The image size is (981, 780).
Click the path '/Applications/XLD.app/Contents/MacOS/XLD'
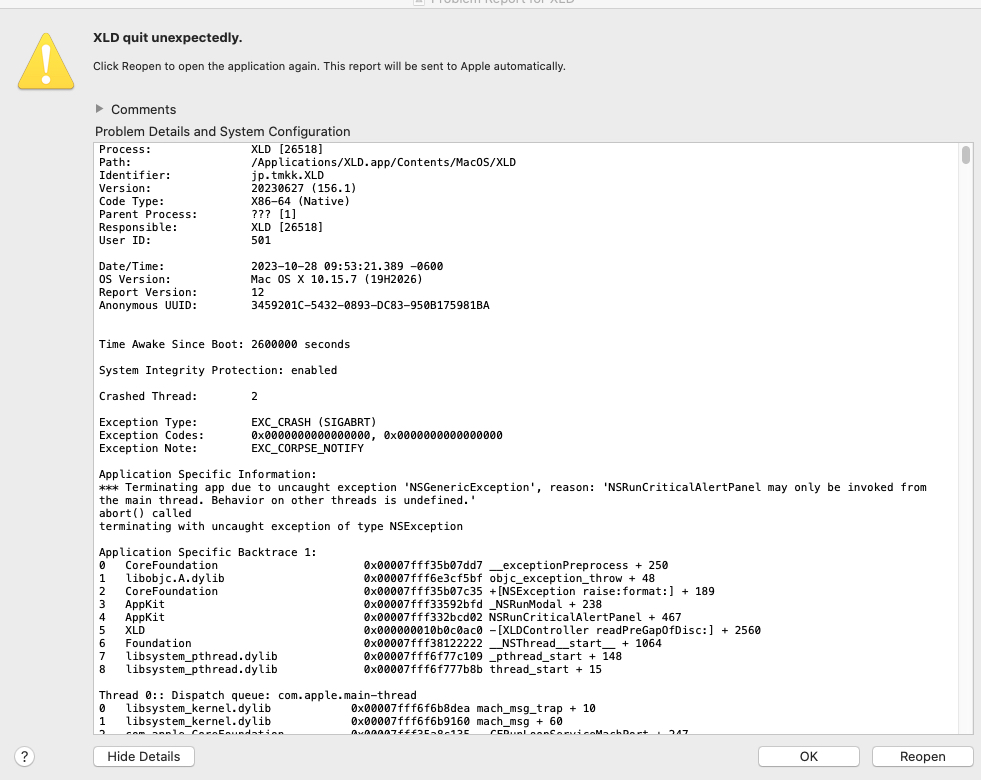coord(384,163)
